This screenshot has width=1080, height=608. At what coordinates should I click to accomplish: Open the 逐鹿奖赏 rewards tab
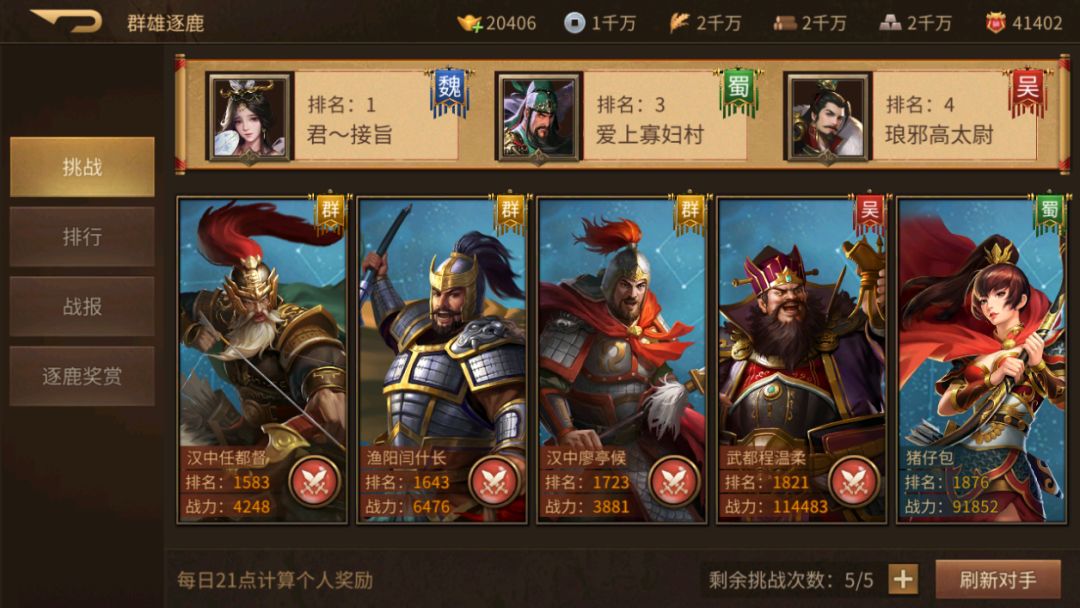tap(82, 376)
